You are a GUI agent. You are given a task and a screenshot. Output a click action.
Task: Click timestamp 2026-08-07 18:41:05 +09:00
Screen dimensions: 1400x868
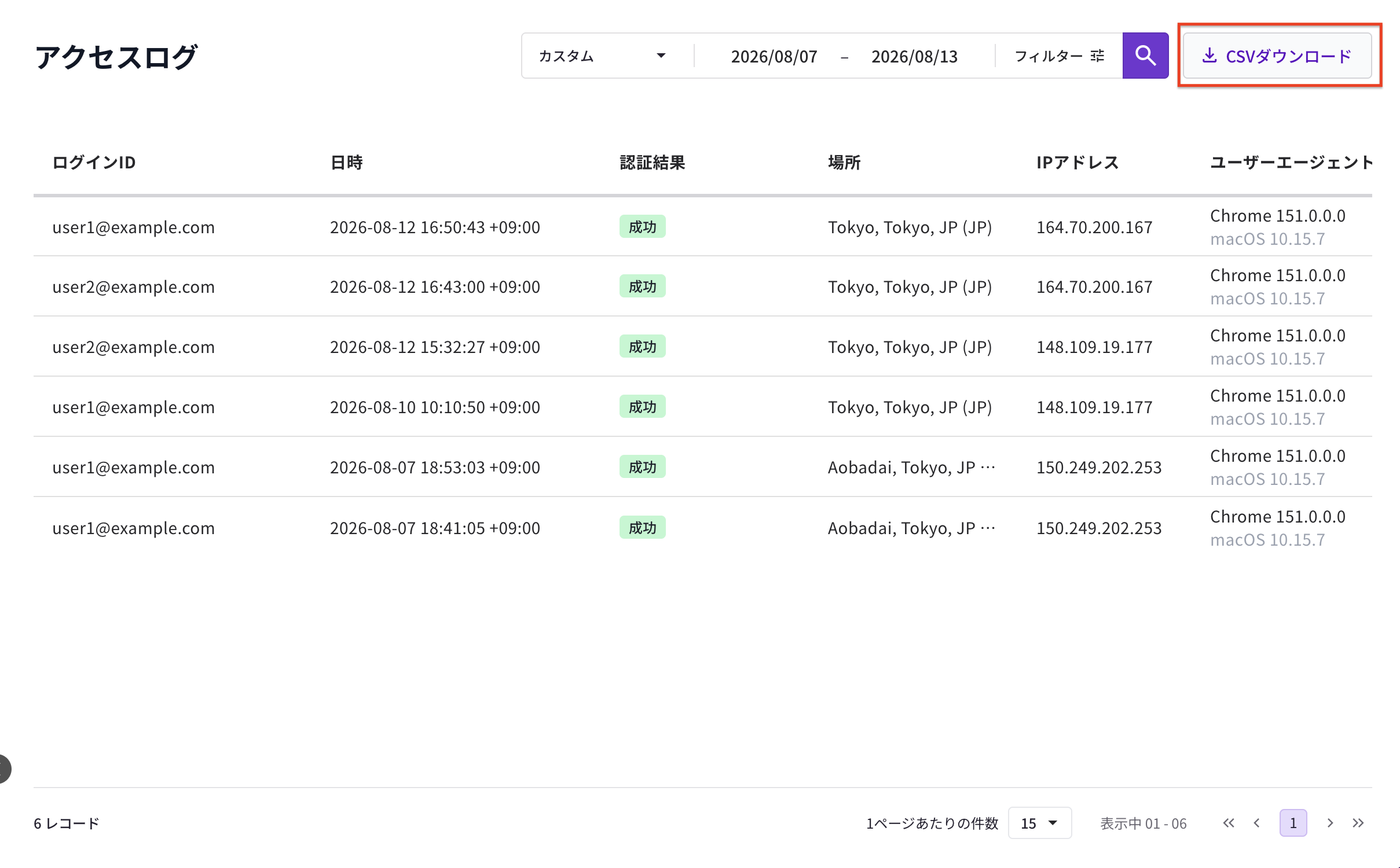[435, 528]
